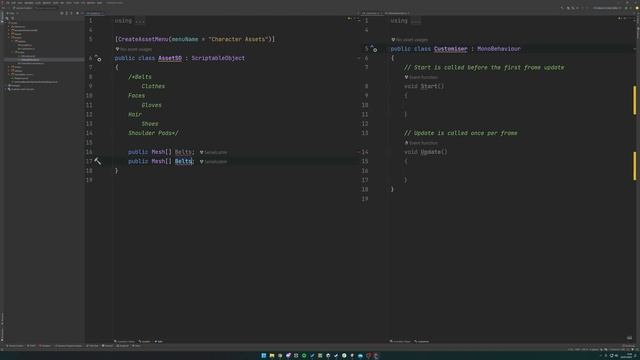Click the Customiser class name
The image size is (640, 360).
pyautogui.click(x=451, y=49)
